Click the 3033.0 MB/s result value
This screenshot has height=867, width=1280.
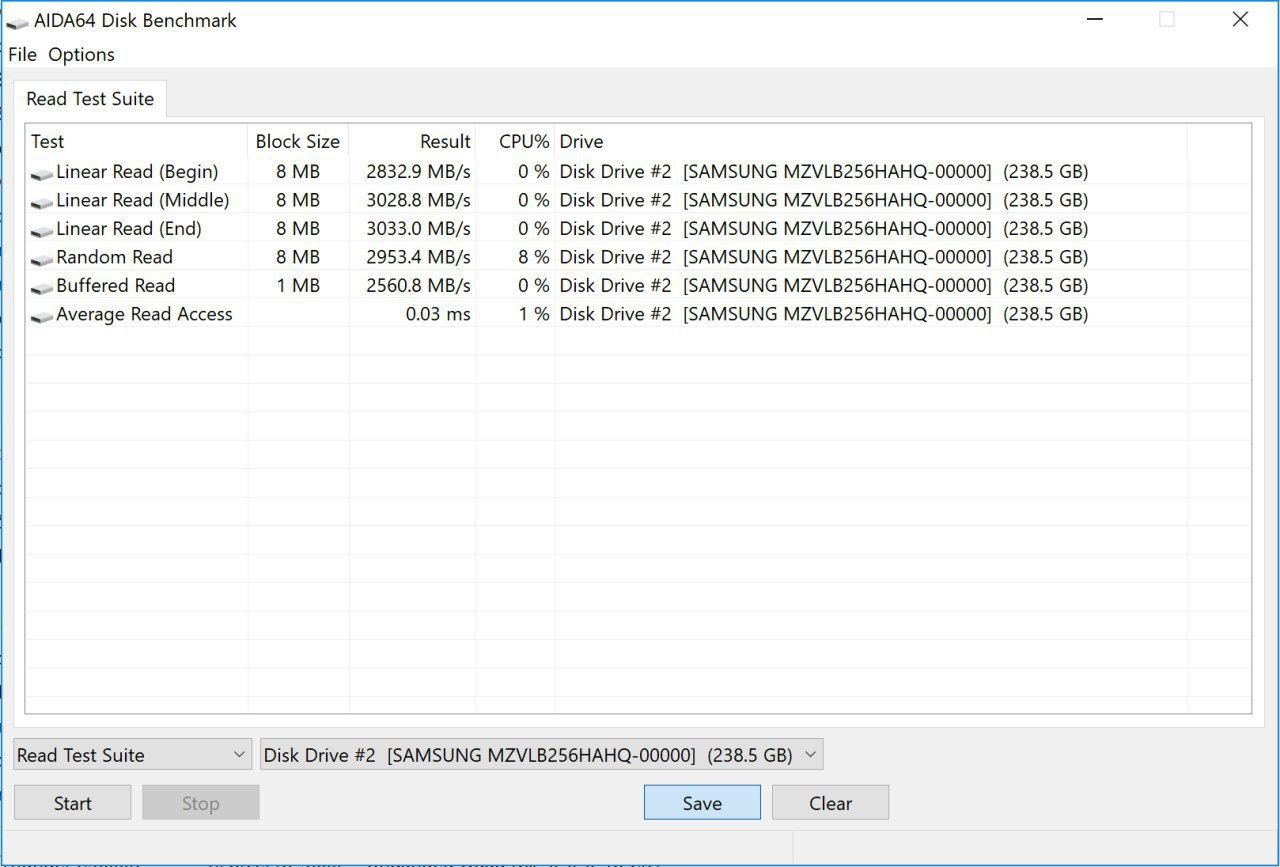click(x=418, y=228)
